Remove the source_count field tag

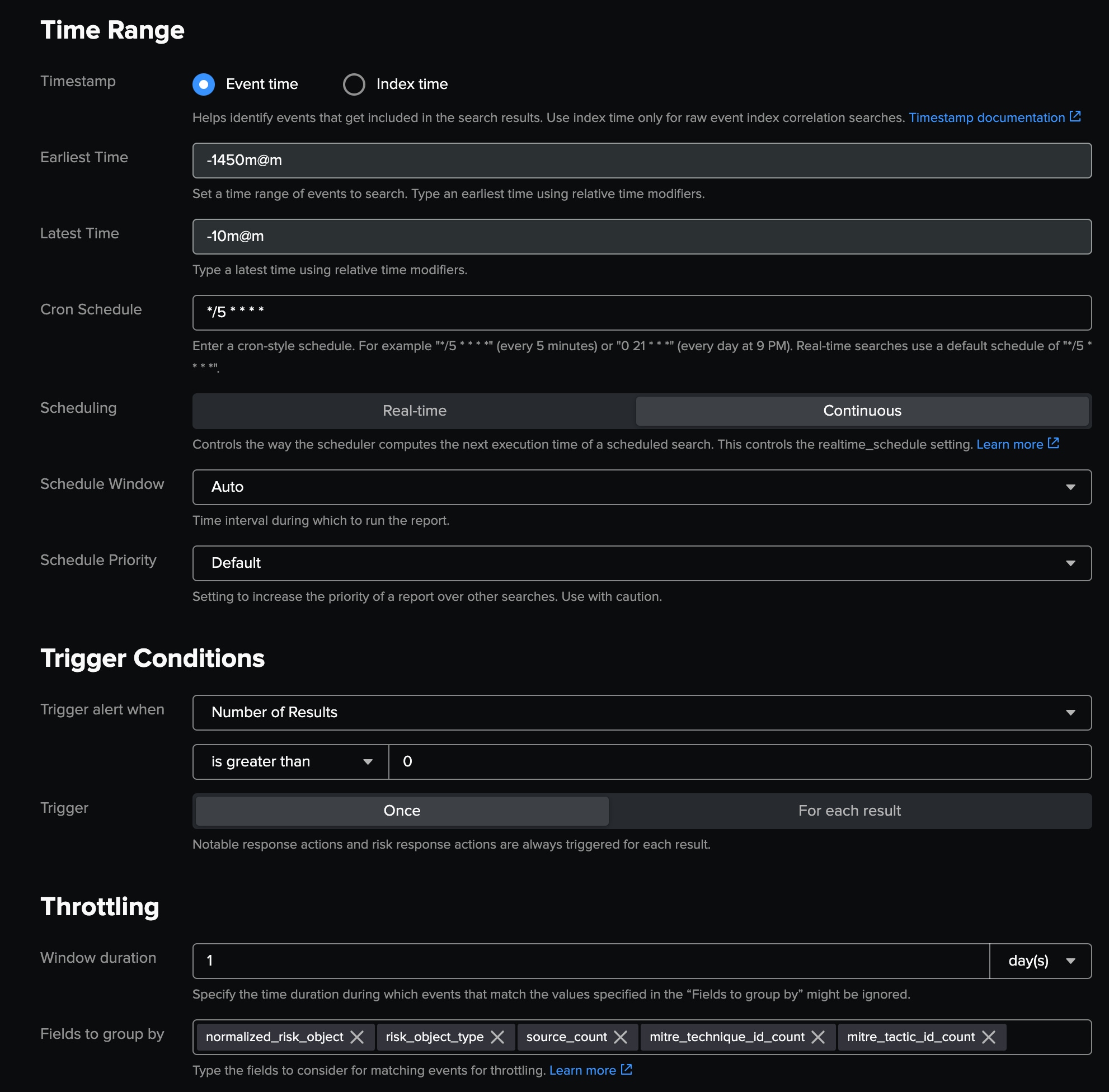pyautogui.click(x=620, y=1037)
